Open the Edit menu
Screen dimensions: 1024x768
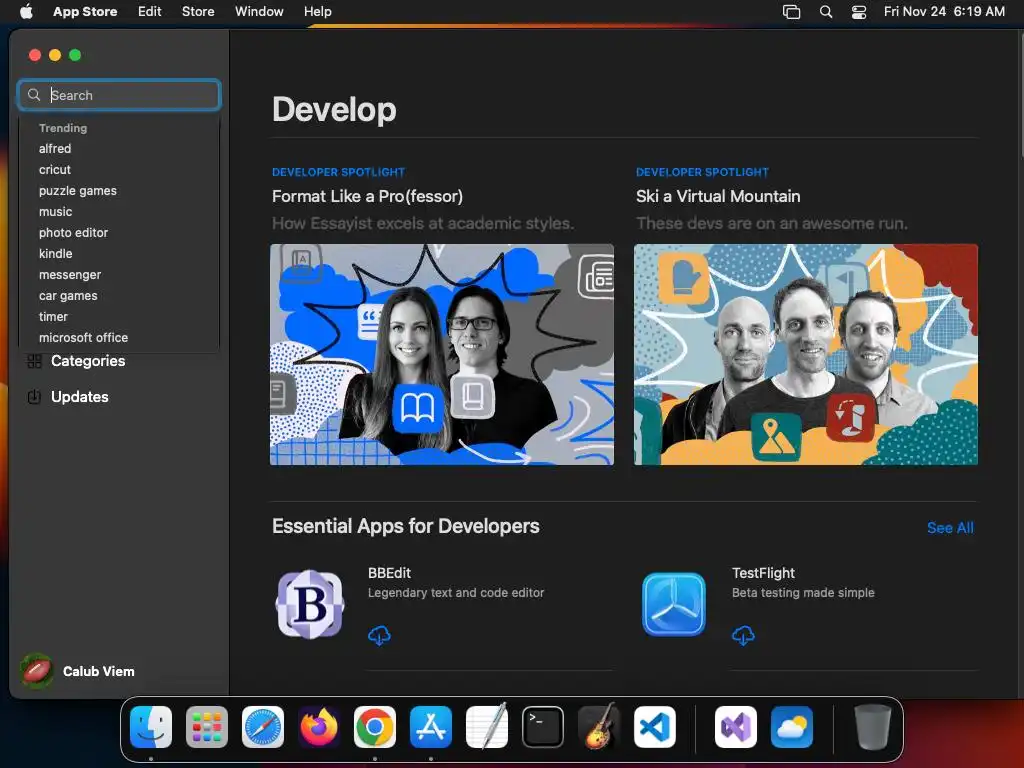[x=150, y=11]
